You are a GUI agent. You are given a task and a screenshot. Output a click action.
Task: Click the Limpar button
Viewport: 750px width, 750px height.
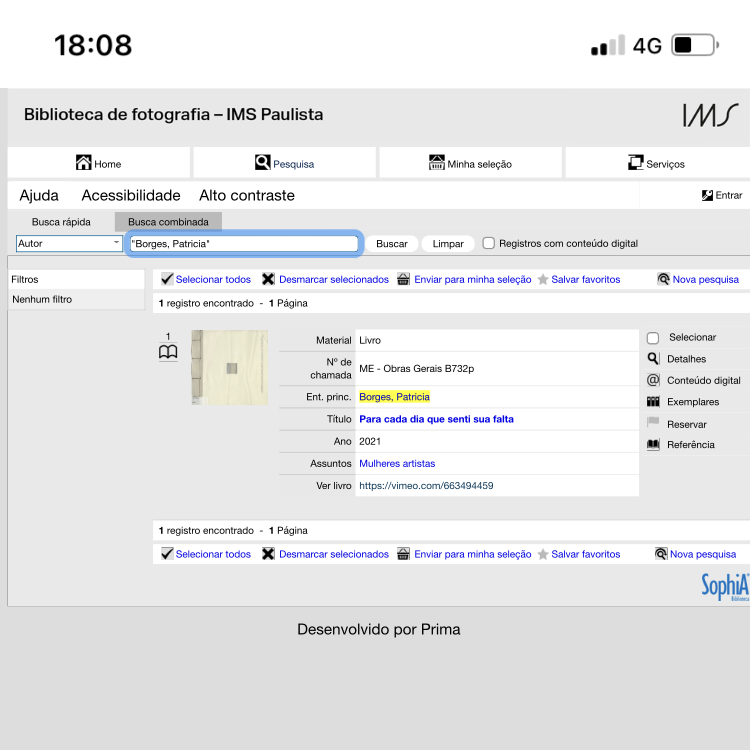click(448, 243)
